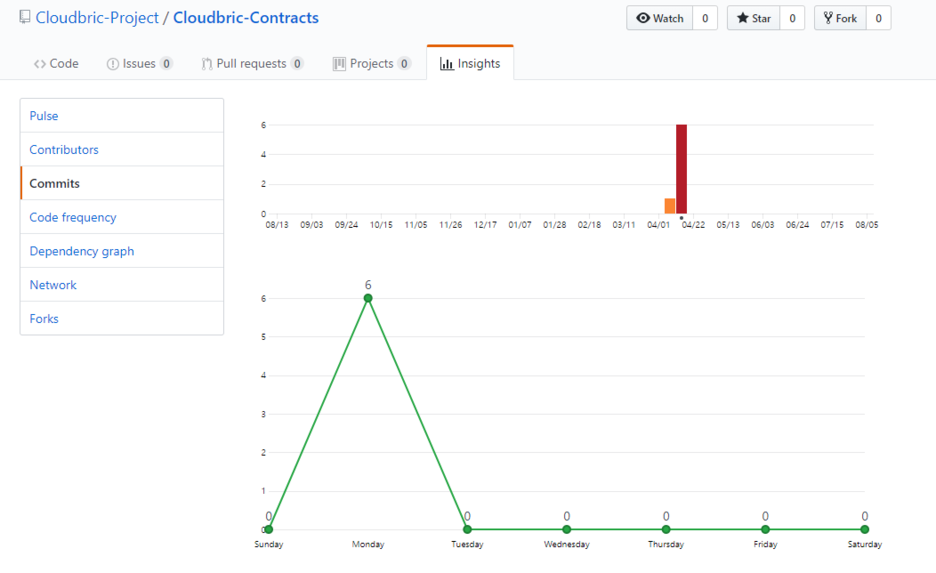Open Code frequency section
The image size is (936, 573).
122,217
